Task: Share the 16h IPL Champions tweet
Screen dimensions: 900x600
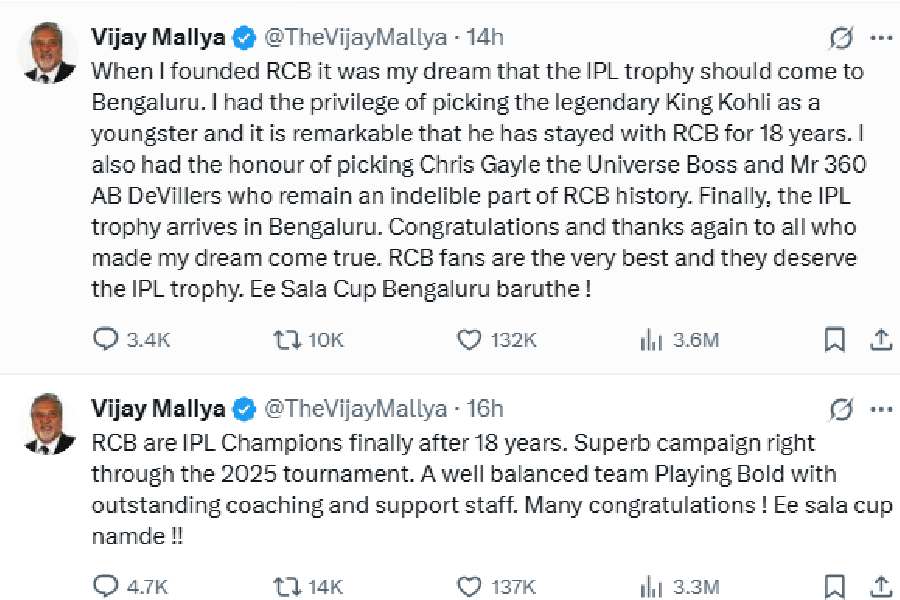Action: tap(880, 585)
